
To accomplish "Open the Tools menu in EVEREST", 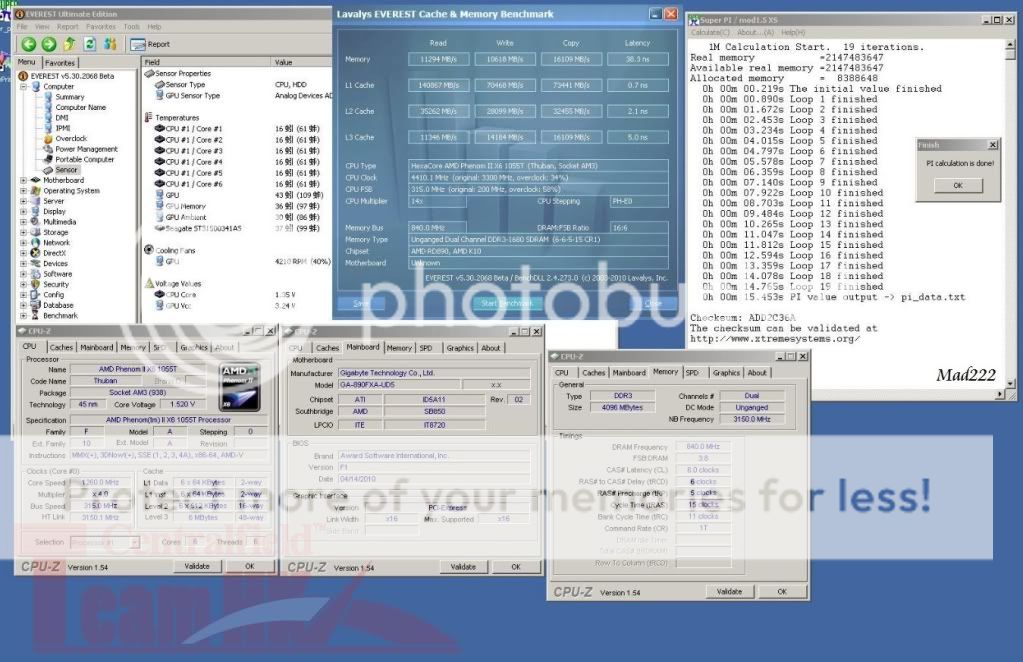I will point(131,26).
